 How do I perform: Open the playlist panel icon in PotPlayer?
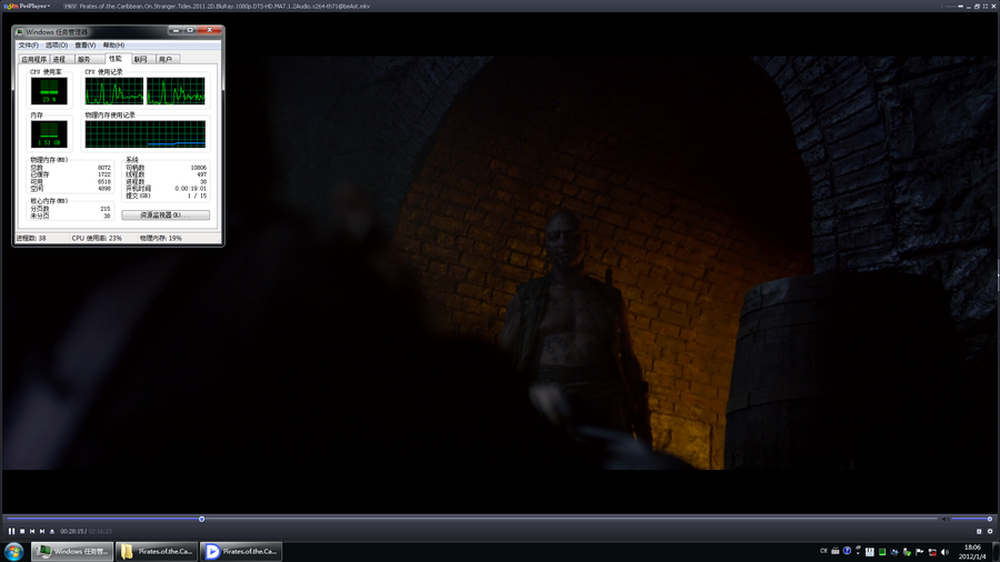[x=979, y=531]
